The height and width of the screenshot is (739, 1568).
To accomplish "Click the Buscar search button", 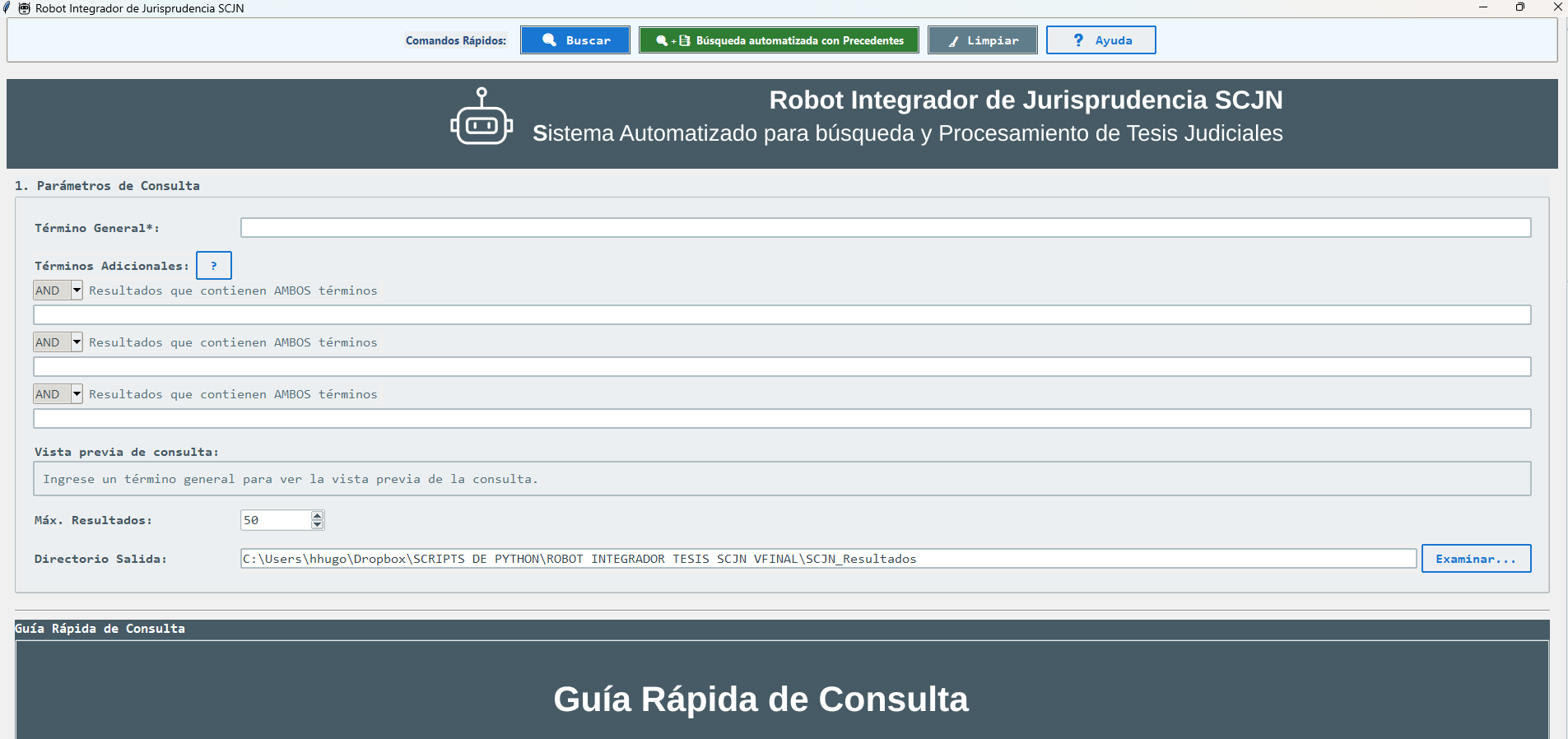I will pyautogui.click(x=575, y=40).
